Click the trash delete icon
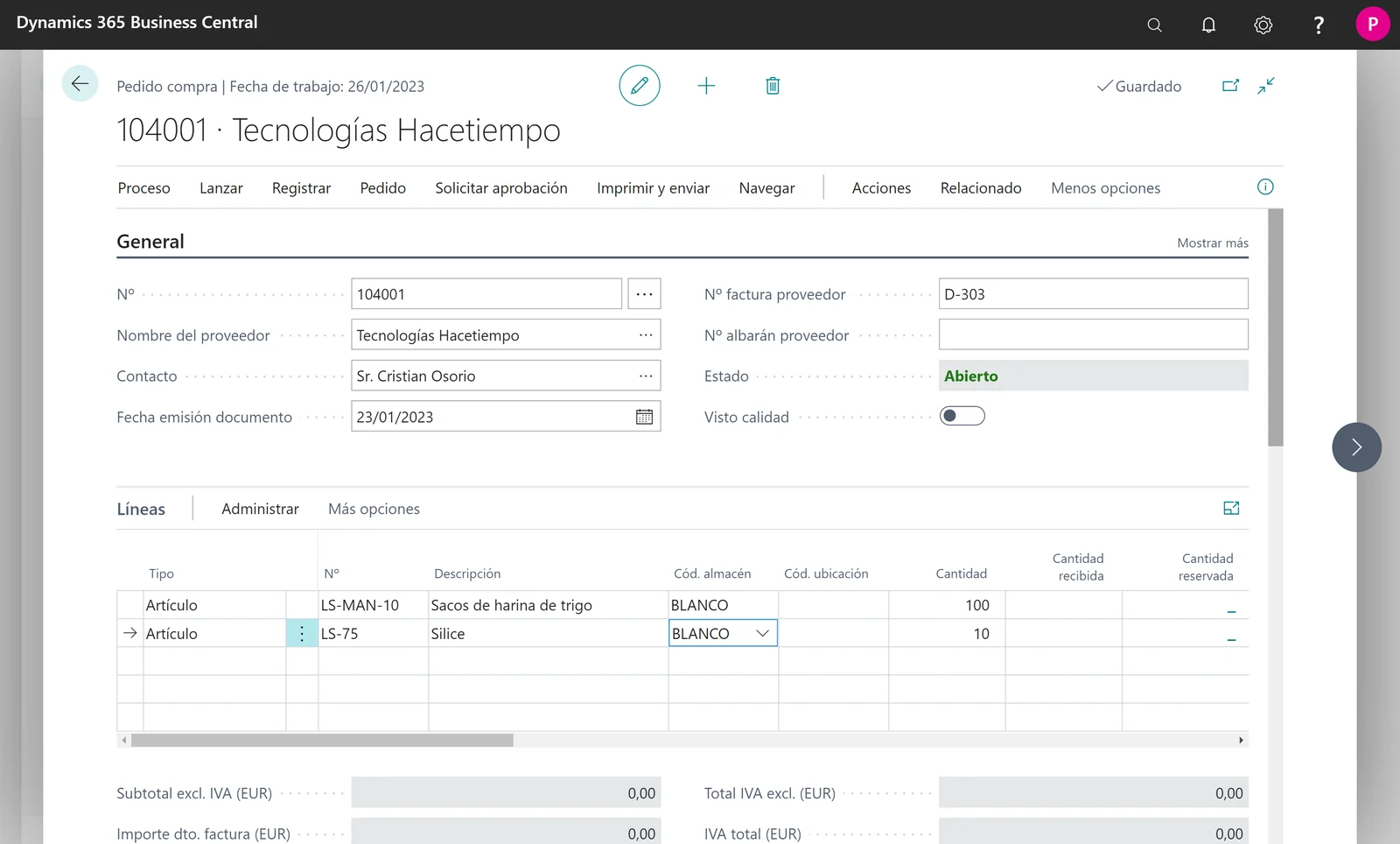This screenshot has height=844, width=1400. [x=773, y=86]
